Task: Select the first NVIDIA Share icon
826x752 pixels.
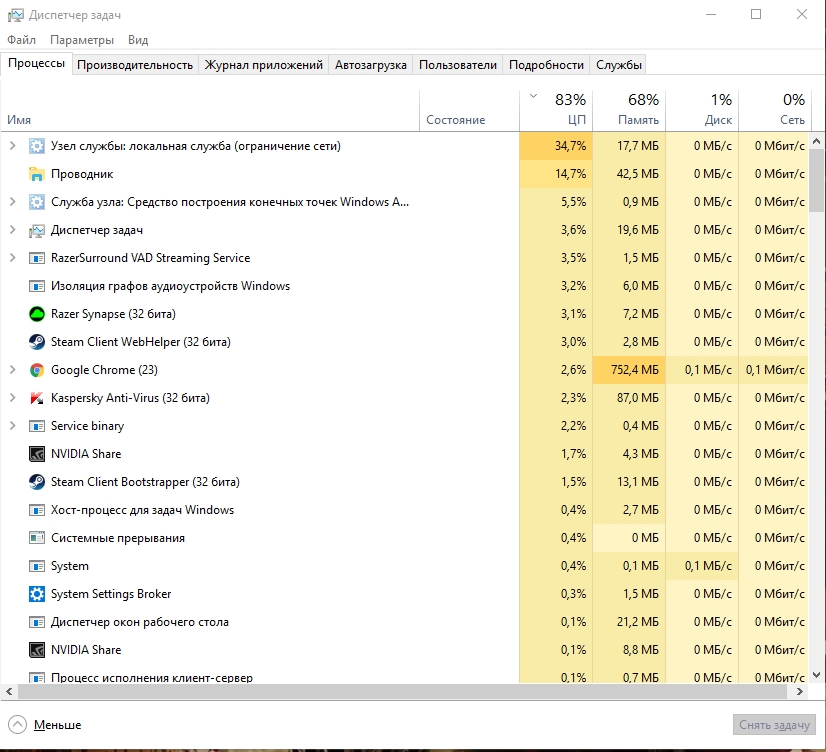Action: (x=37, y=454)
